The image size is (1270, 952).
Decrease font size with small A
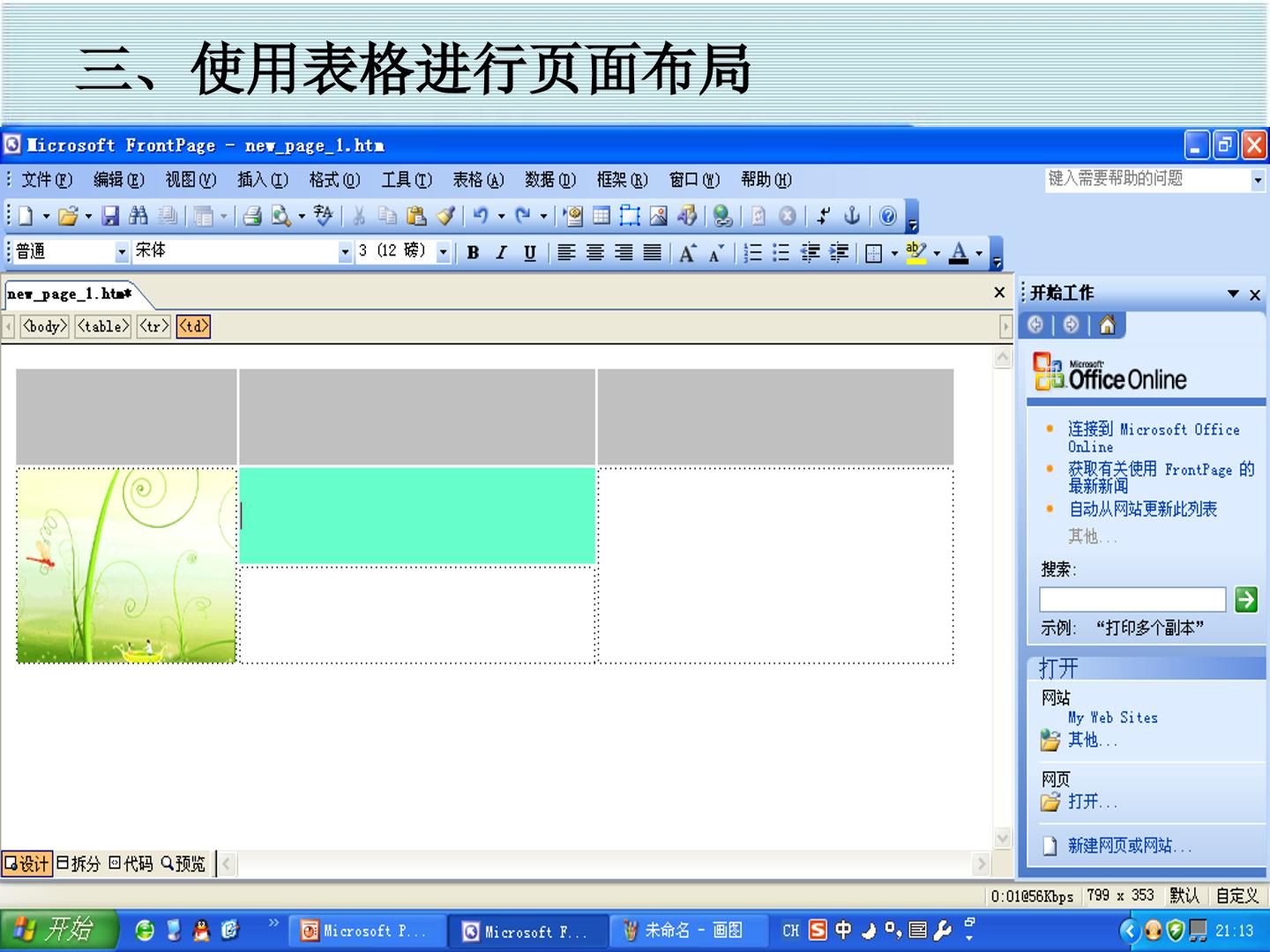click(x=716, y=253)
